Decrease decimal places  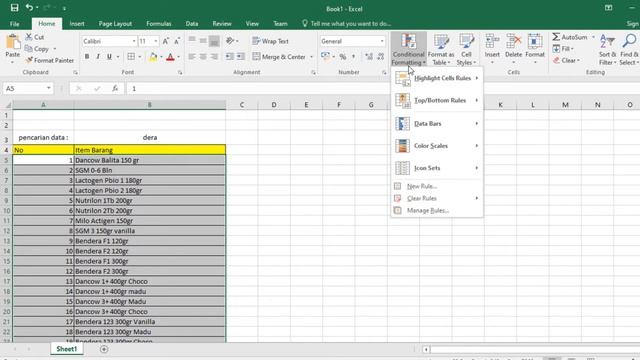pos(380,57)
